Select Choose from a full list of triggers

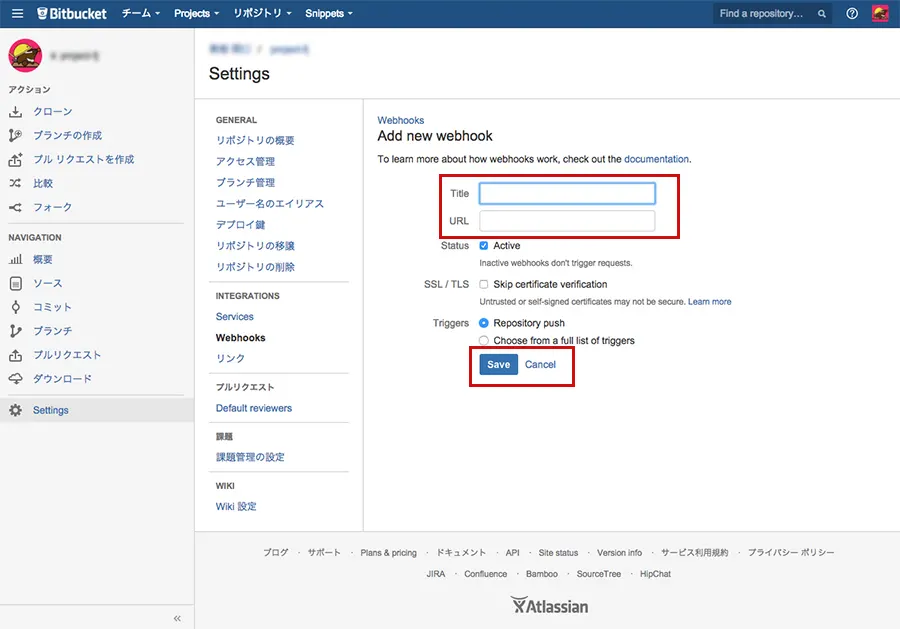484,341
